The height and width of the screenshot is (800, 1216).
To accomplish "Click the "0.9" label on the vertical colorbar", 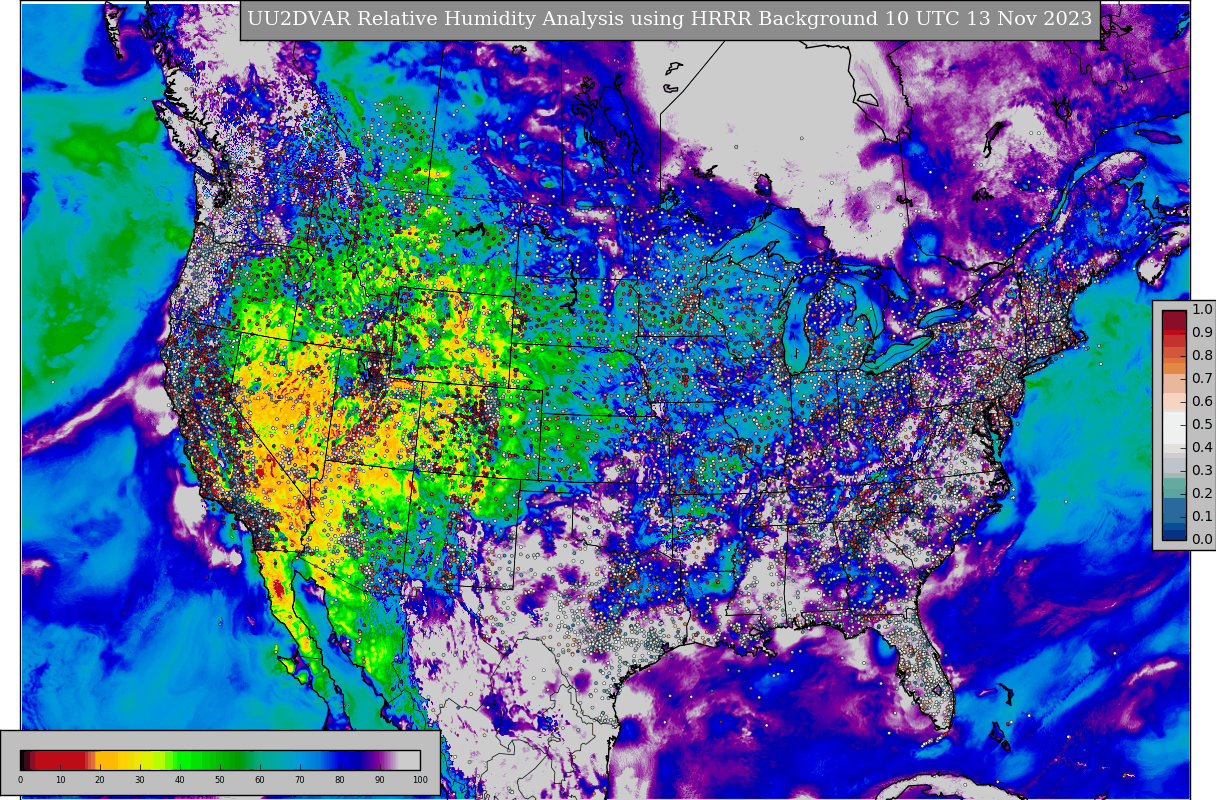I will (1202, 333).
